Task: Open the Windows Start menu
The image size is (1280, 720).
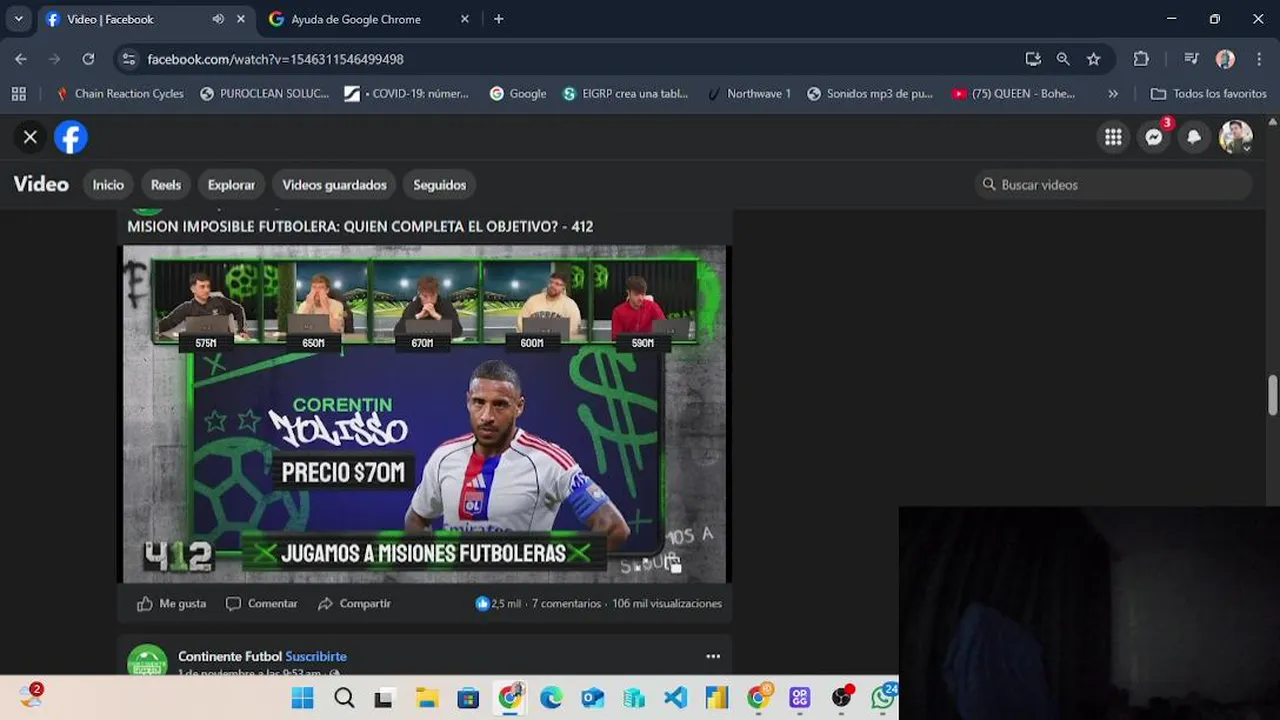Action: (x=302, y=698)
